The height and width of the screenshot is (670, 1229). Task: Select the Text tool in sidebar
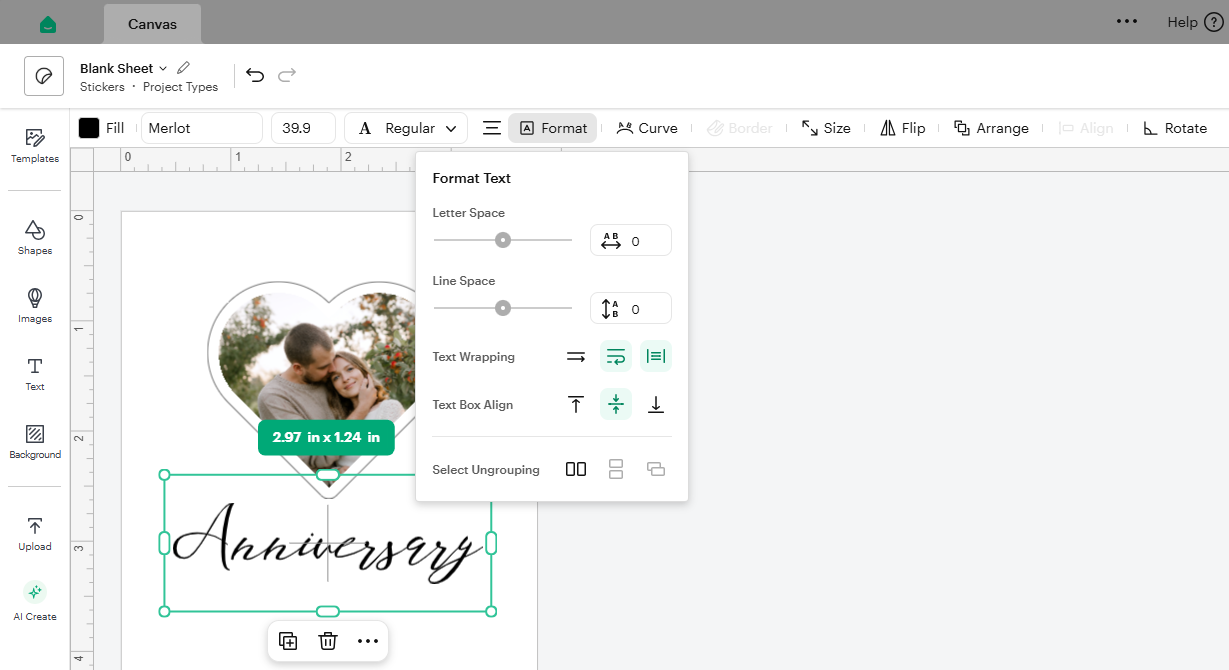pos(35,374)
